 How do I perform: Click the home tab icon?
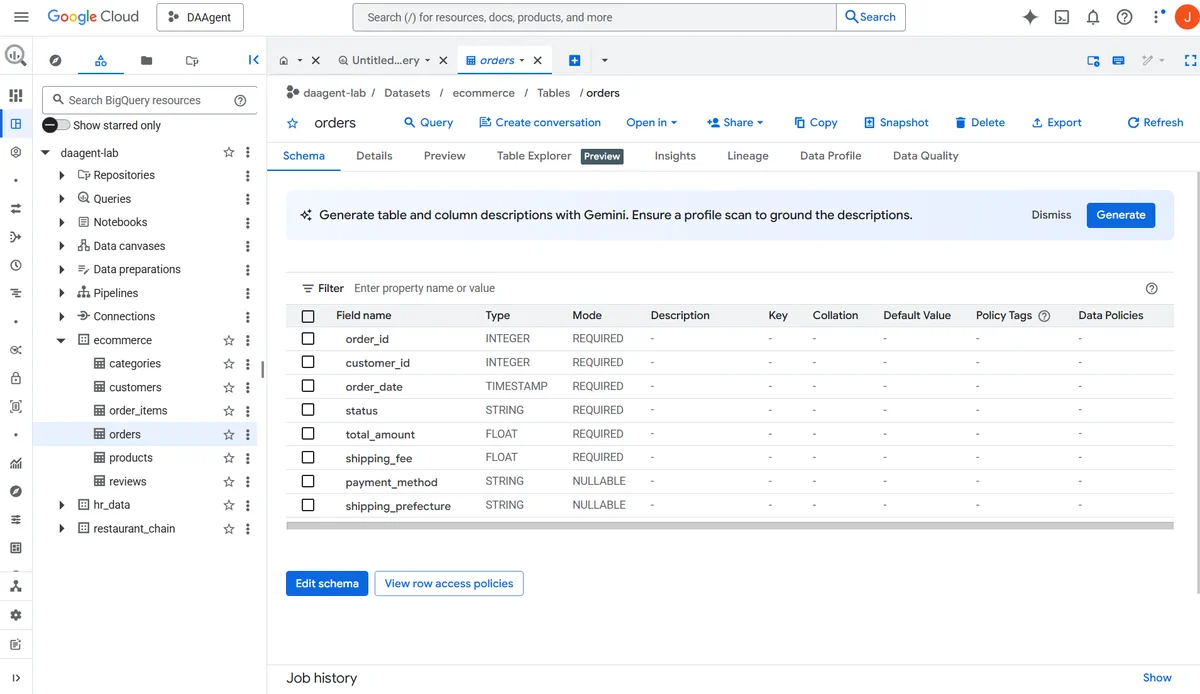pos(284,61)
